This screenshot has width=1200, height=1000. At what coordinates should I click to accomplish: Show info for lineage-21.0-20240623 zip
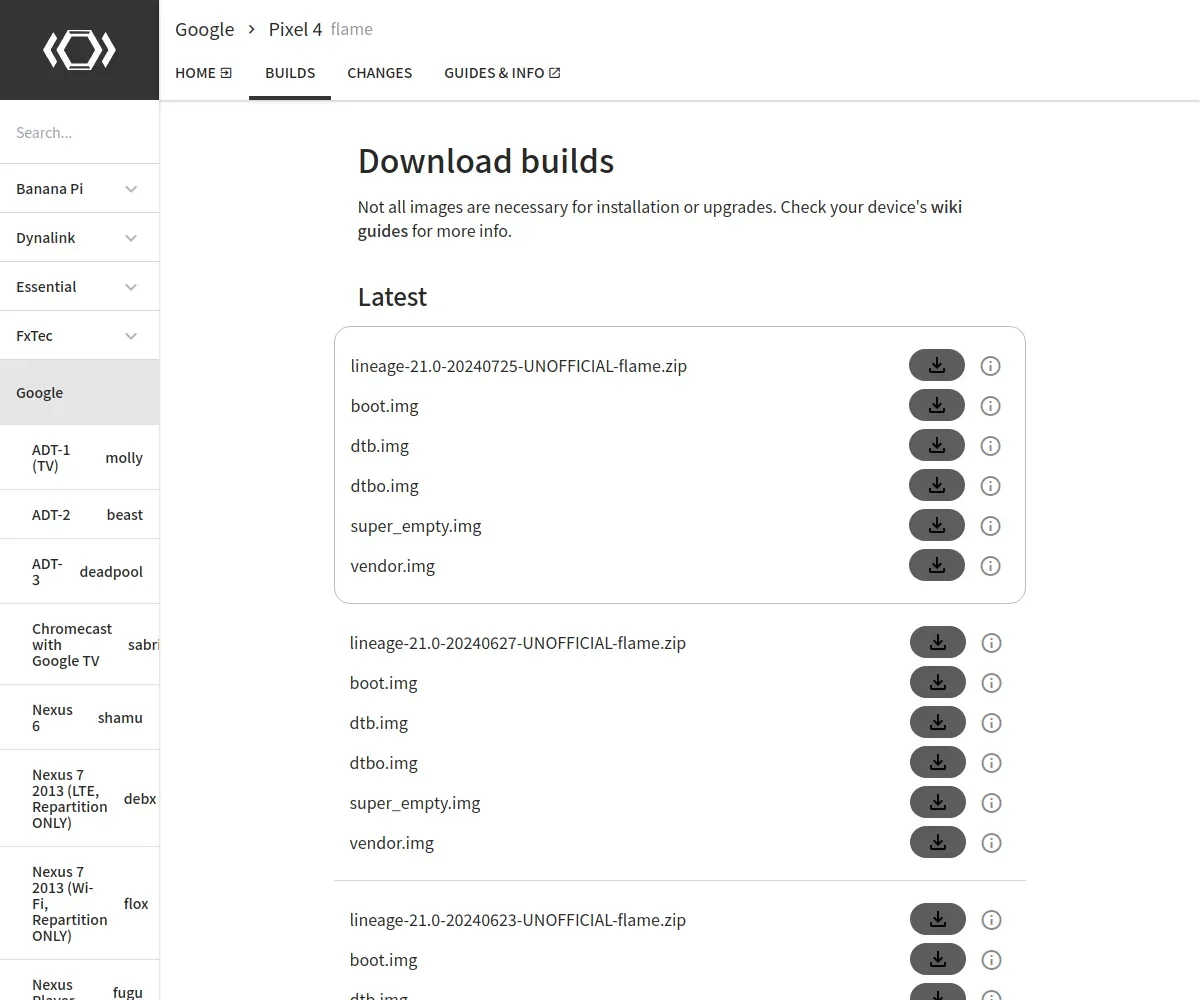coord(991,920)
